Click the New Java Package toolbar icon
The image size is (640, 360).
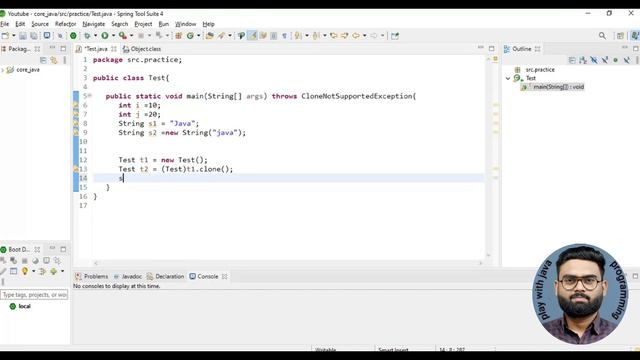pos(178,36)
